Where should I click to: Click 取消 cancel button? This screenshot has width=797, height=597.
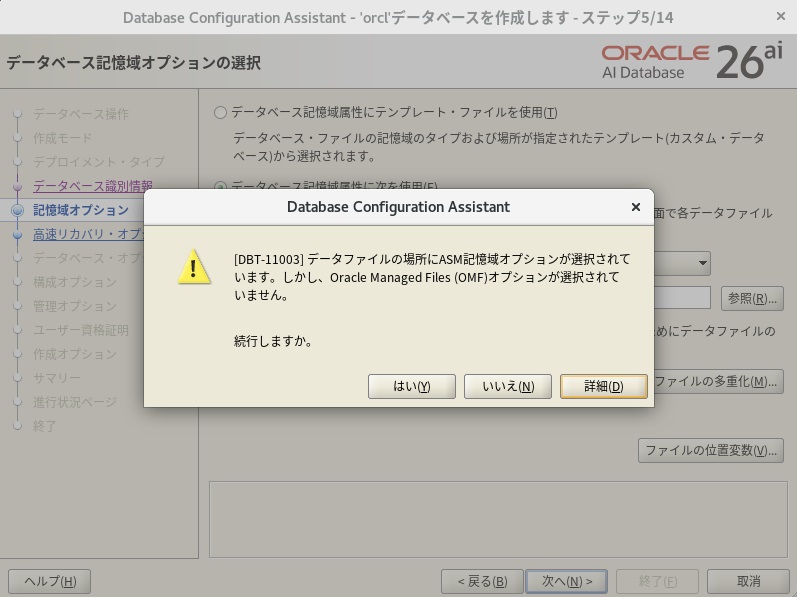tap(748, 581)
